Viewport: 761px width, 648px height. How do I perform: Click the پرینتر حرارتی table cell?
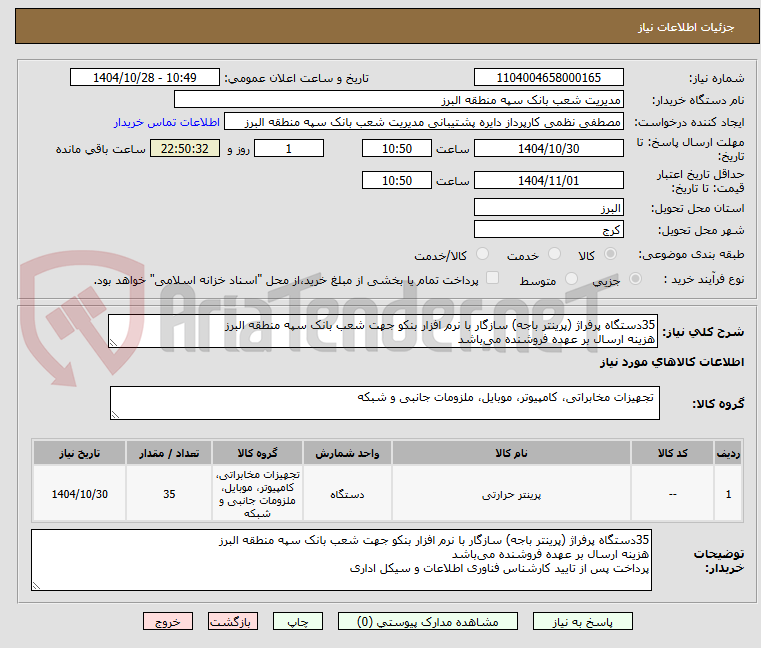pyautogui.click(x=511, y=494)
